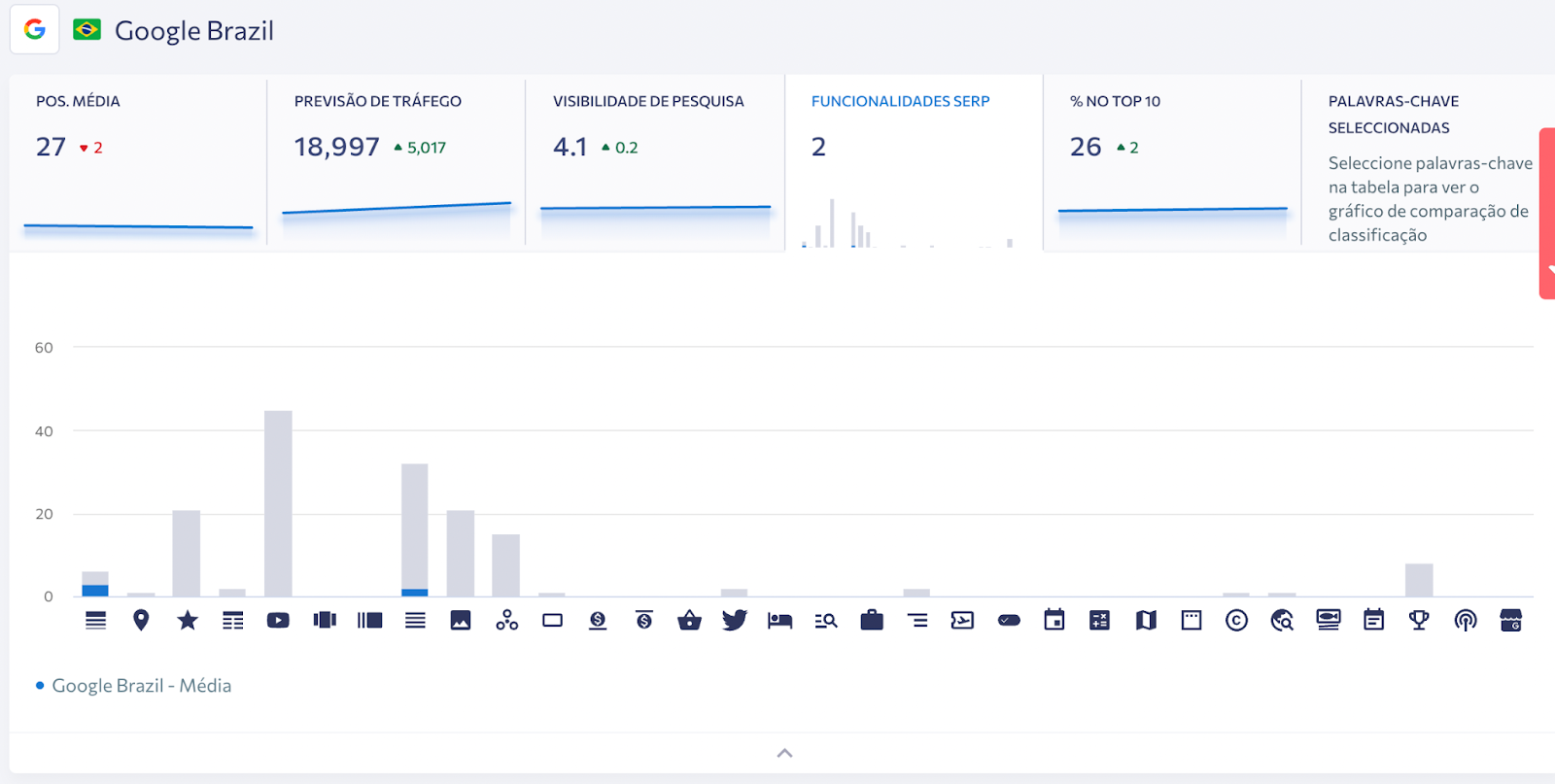Image resolution: width=1555 pixels, height=784 pixels.
Task: Click the second four-lines SERP feature icon
Action: click(x=415, y=620)
